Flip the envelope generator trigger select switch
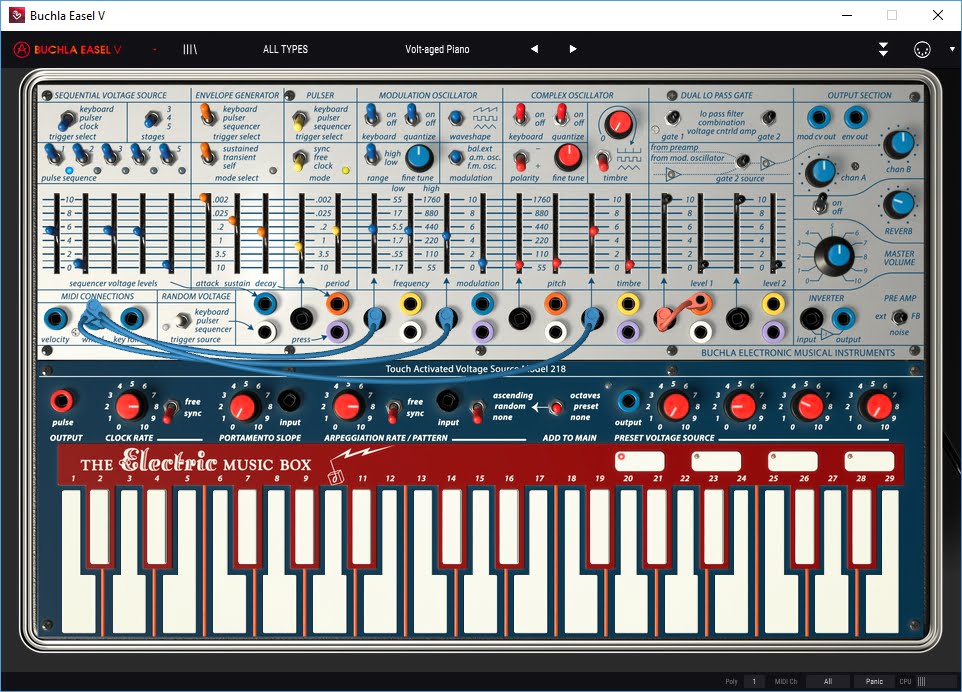Image resolution: width=962 pixels, height=692 pixels. pyautogui.click(x=207, y=115)
